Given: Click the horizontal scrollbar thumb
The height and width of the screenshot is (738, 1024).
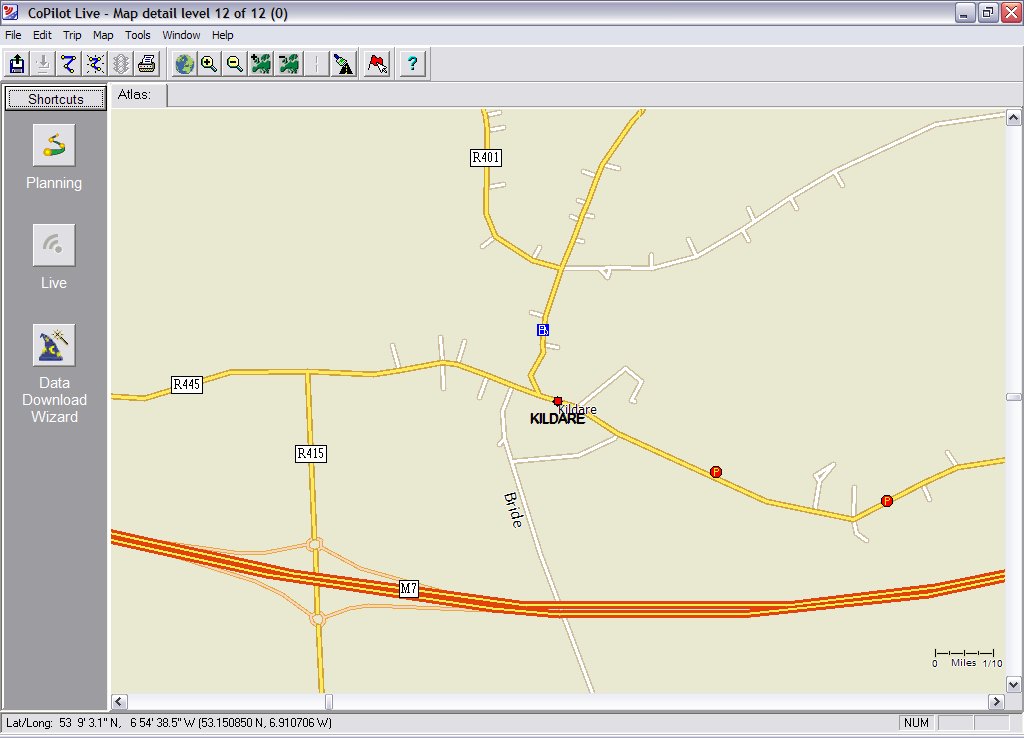Looking at the screenshot, I should tap(328, 702).
